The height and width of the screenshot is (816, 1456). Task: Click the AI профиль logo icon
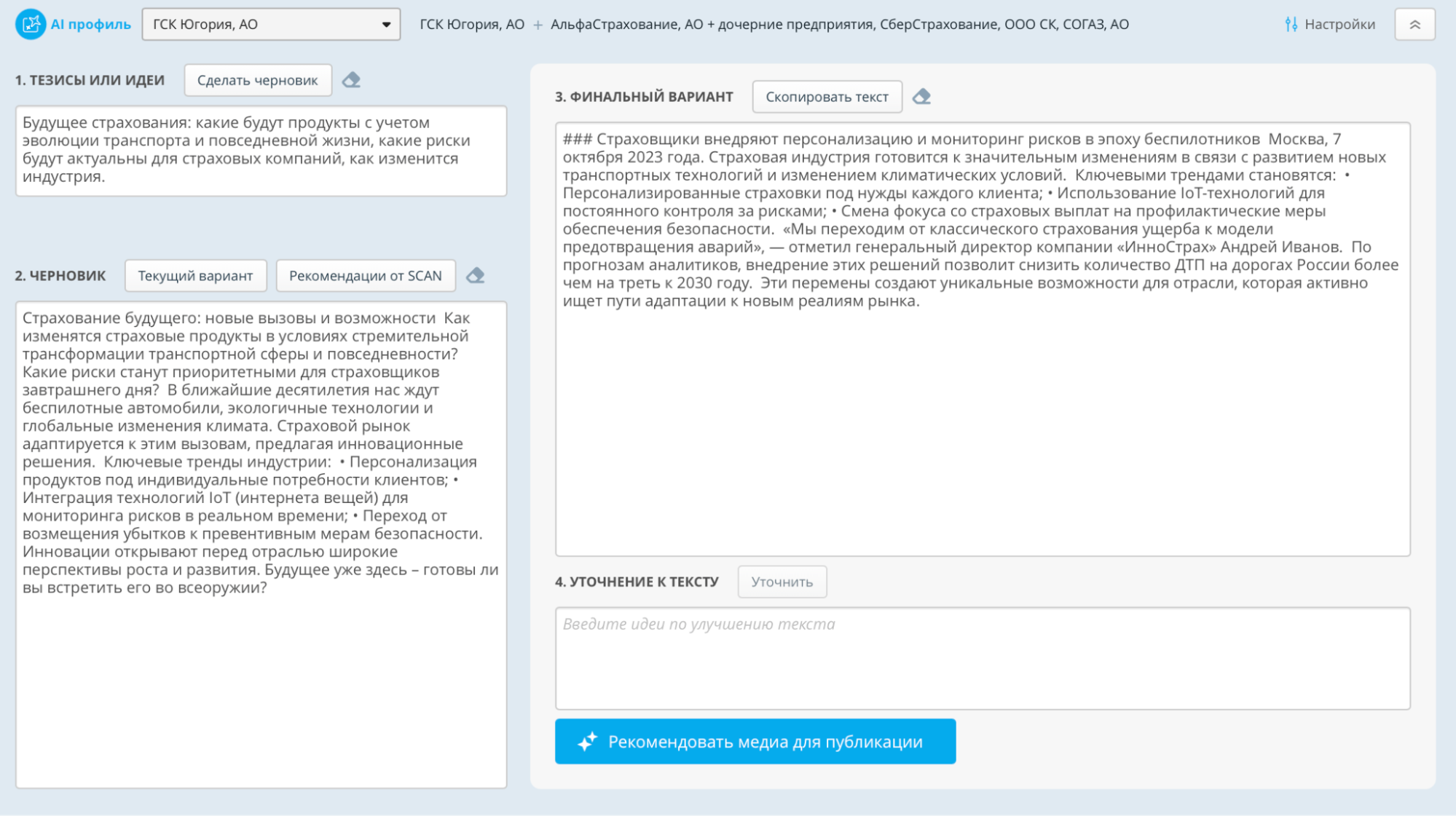point(31,23)
